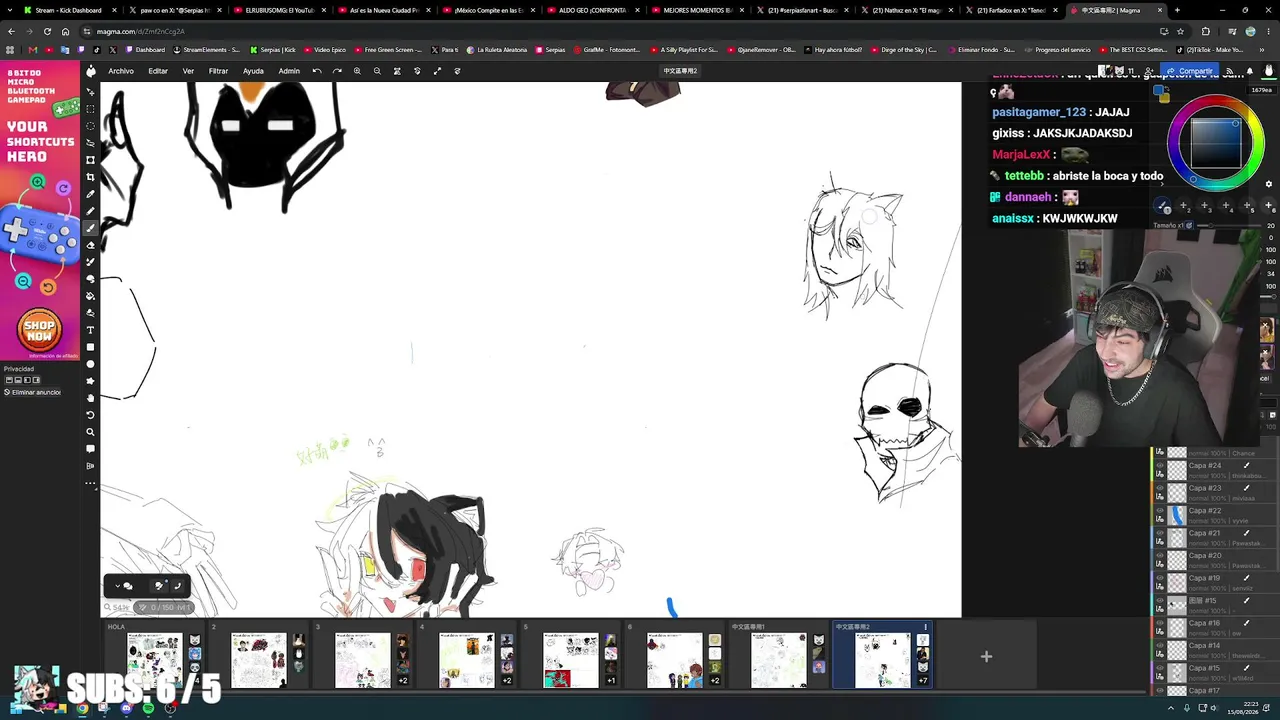The height and width of the screenshot is (720, 1280).
Task: Click the Eliminar anuncios link
Action: [x=32, y=392]
